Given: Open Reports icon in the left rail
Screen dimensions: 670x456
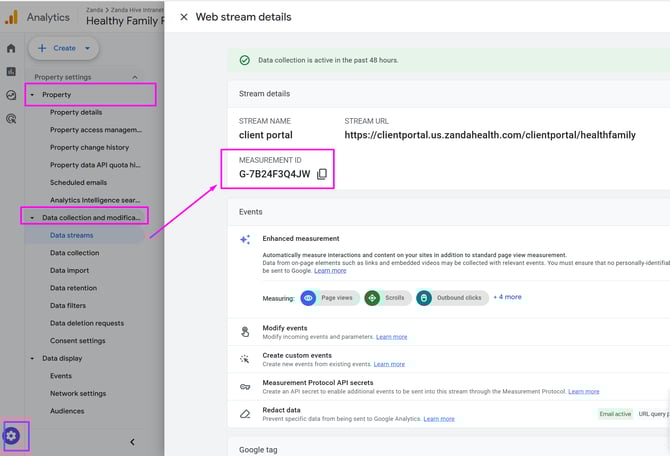Looking at the screenshot, I should click(11, 71).
